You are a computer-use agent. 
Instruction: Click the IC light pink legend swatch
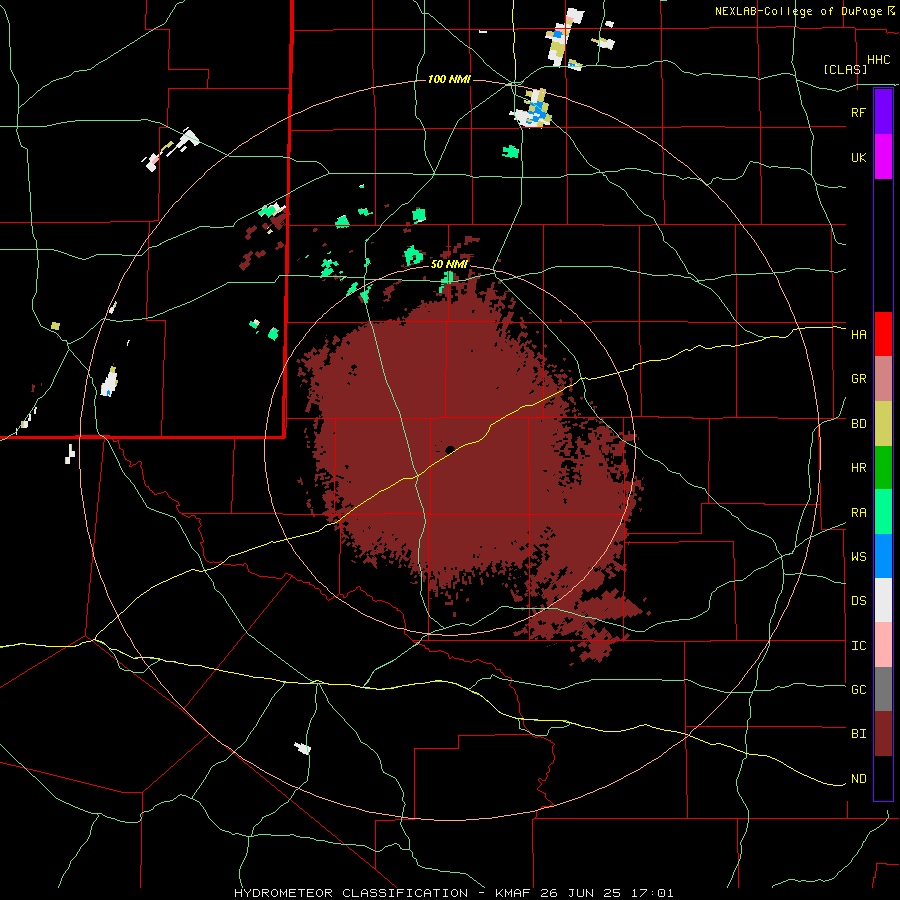pos(883,645)
